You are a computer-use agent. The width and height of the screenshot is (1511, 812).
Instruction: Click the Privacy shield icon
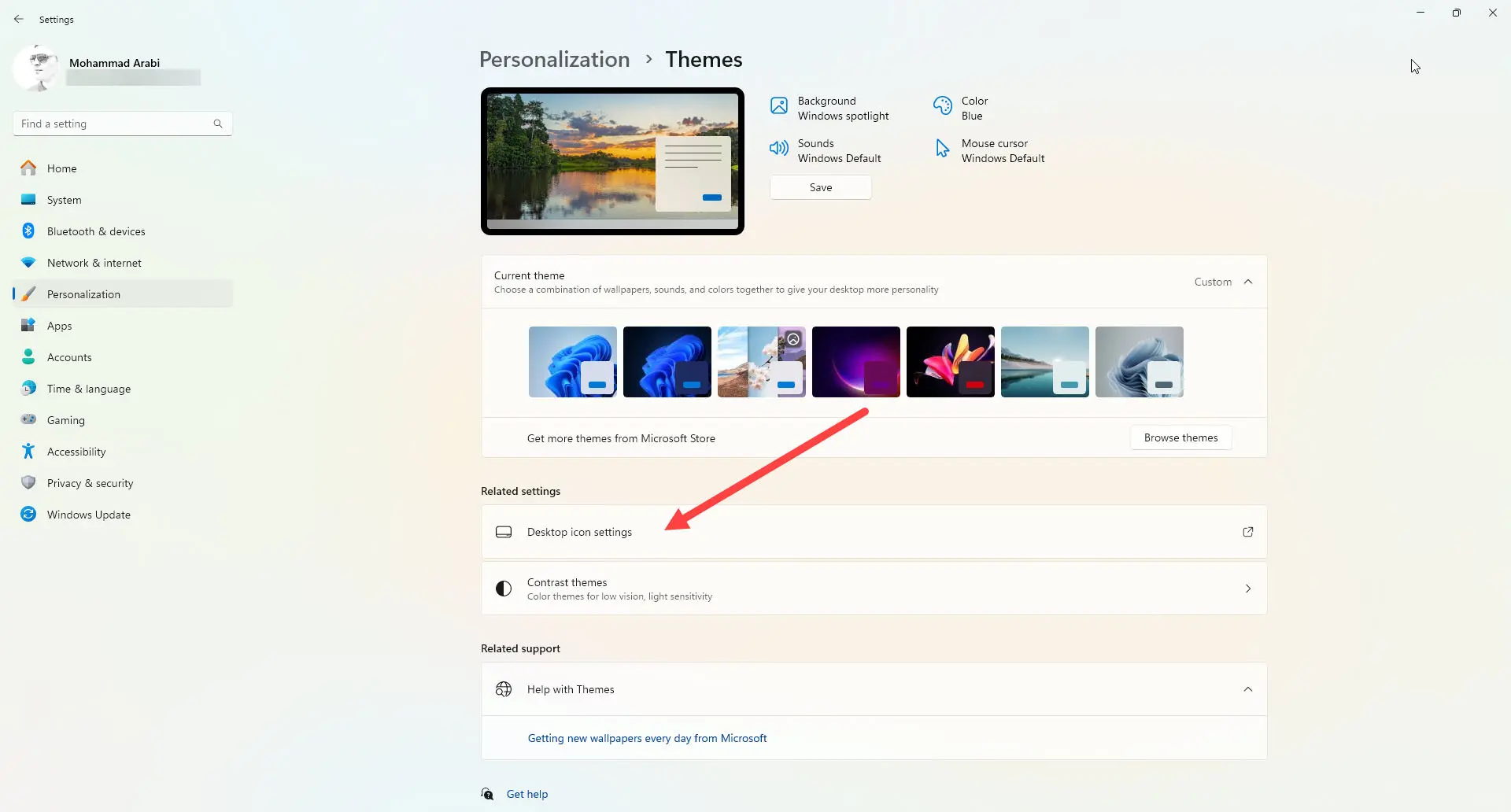click(28, 482)
